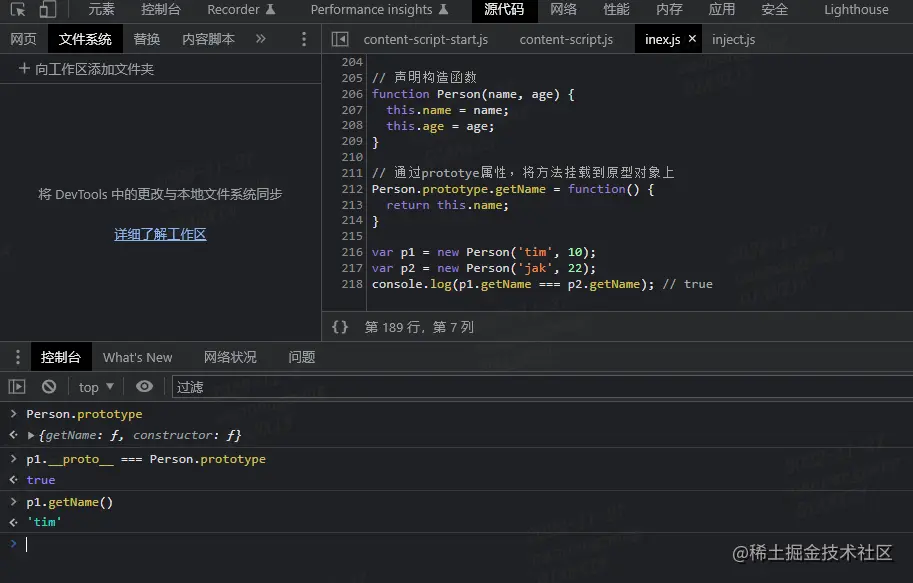The image size is (913, 583).
Task: Switch to inject.js file tab
Action: point(733,39)
